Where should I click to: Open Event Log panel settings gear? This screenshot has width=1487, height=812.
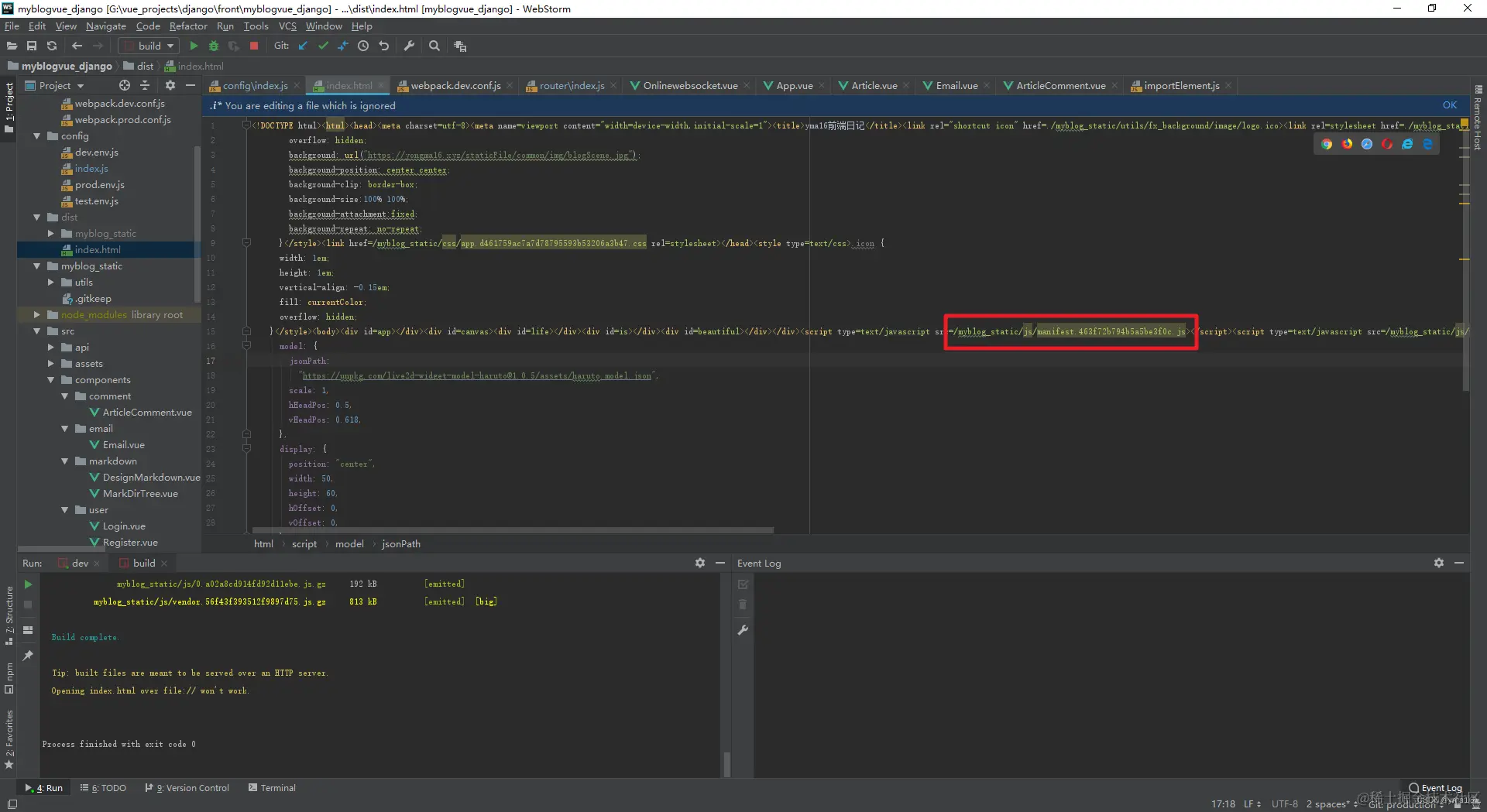pos(1439,563)
